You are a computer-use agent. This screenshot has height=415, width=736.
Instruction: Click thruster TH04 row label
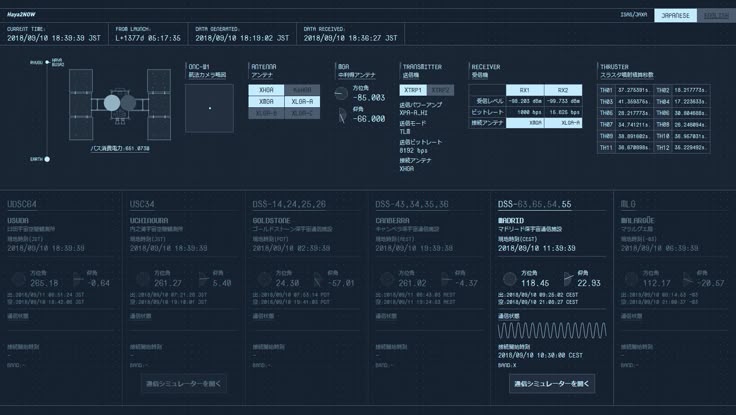point(663,101)
